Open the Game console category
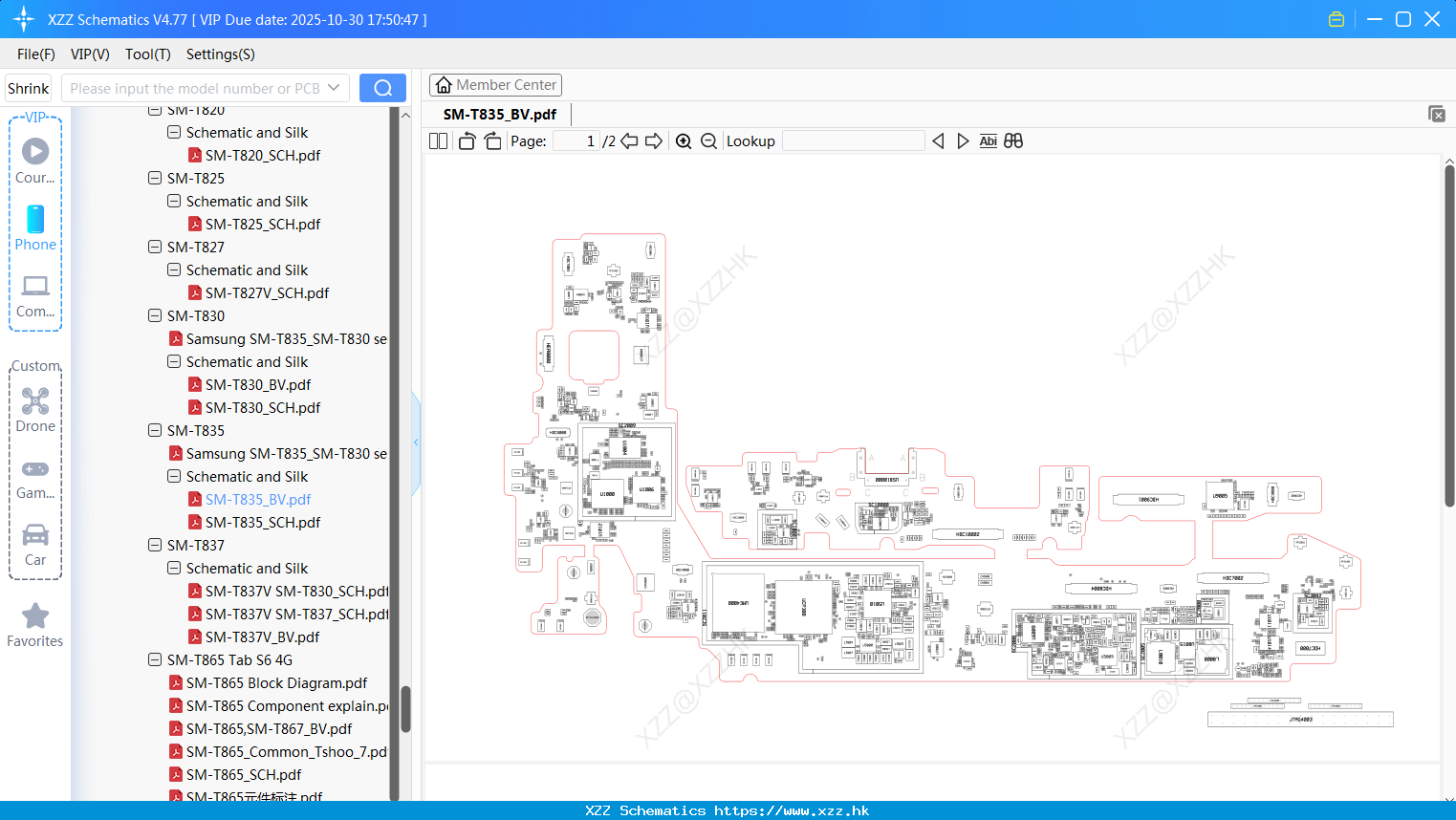Viewport: 1456px width, 820px height. (x=35, y=478)
